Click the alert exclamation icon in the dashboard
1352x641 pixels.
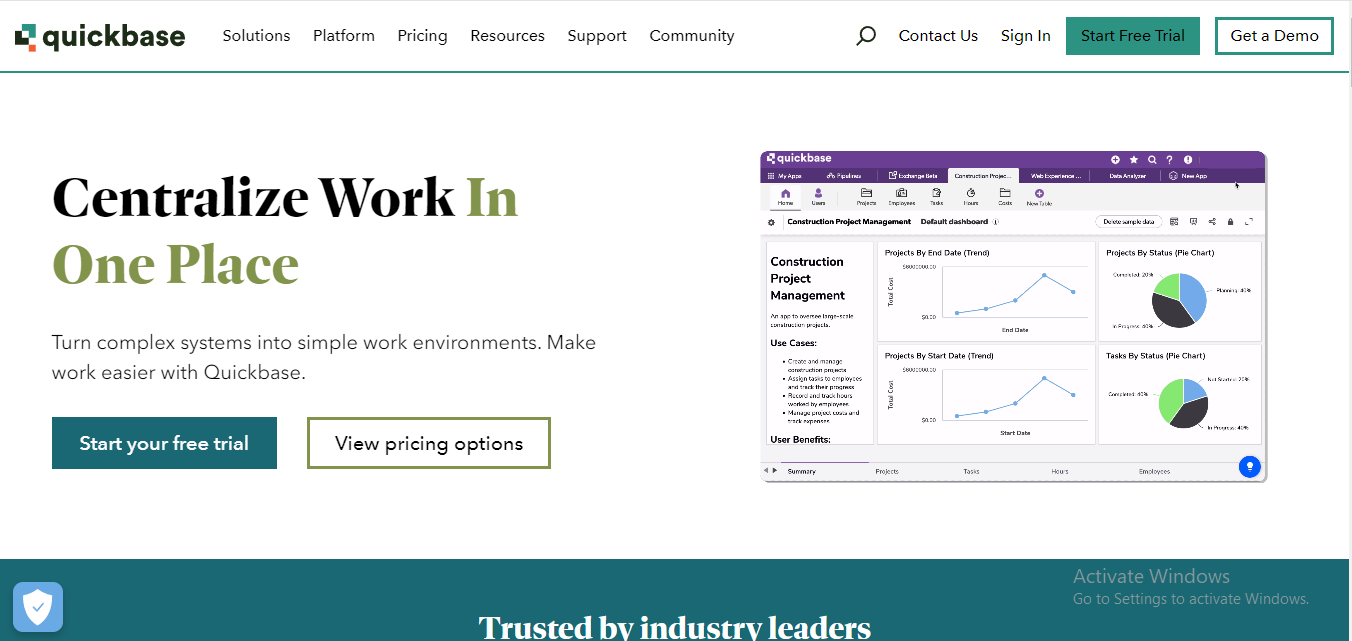1188,159
